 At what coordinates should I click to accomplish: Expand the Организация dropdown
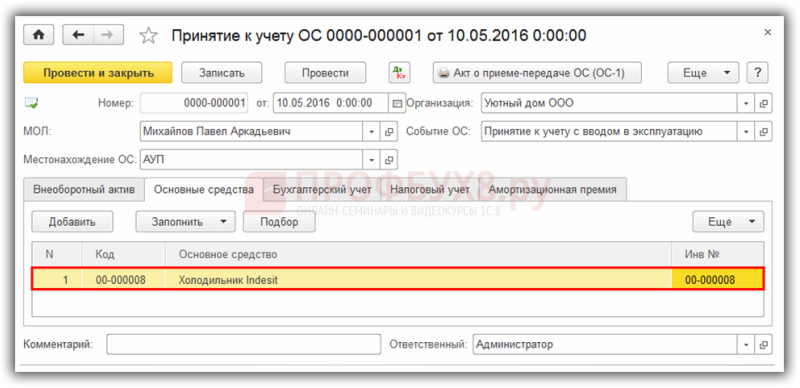coord(746,103)
